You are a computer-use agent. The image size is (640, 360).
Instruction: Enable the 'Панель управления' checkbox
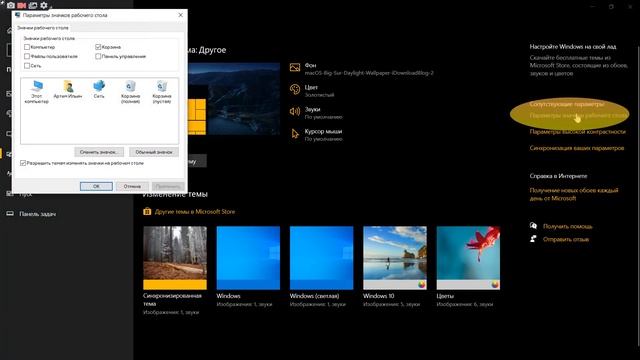[x=98, y=56]
